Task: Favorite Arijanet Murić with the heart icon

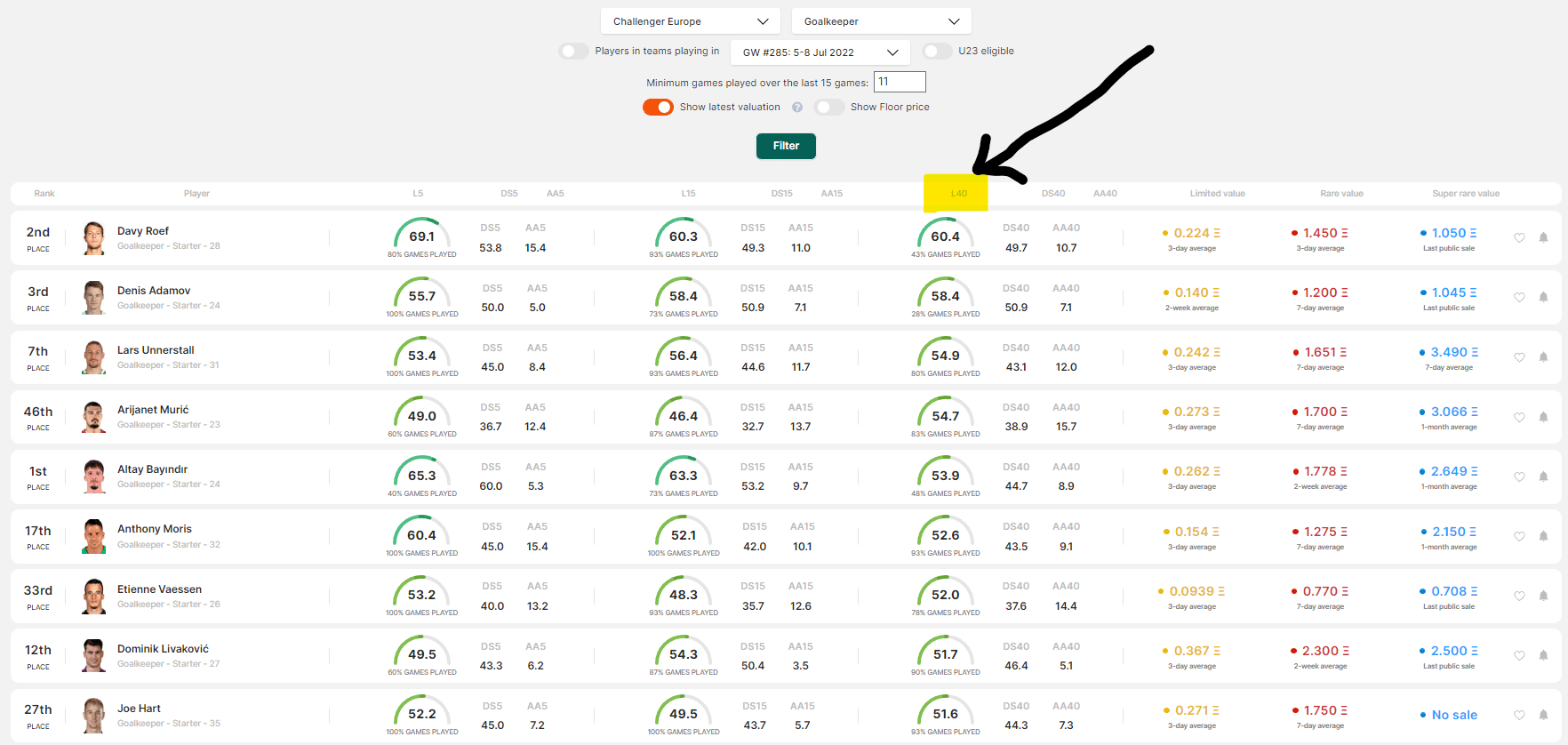Action: tap(1519, 417)
